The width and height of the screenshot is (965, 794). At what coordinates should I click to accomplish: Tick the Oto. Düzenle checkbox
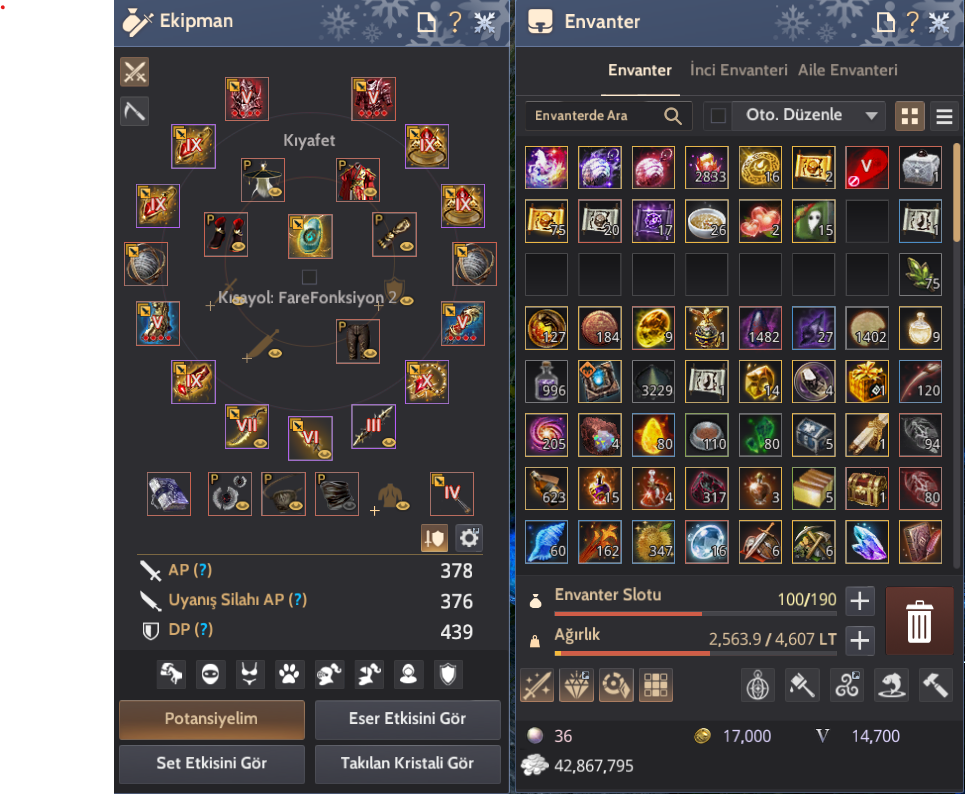pyautogui.click(x=718, y=116)
